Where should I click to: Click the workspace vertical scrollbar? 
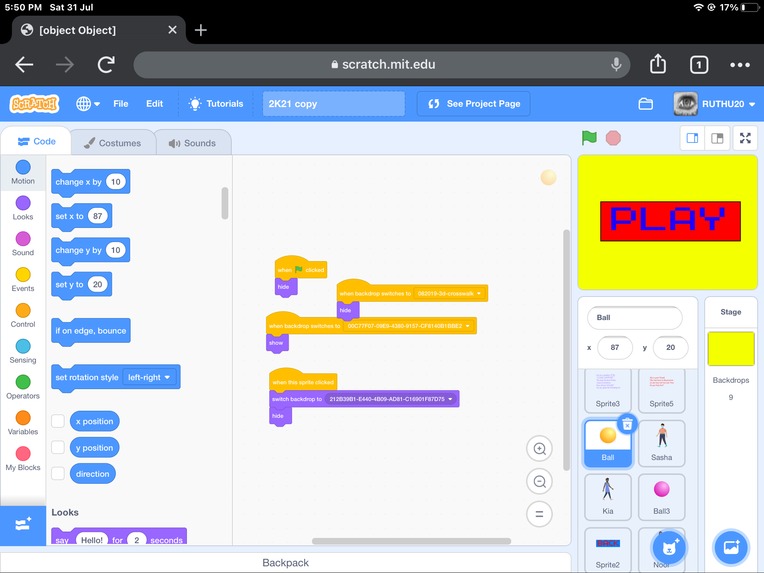pyautogui.click(x=567, y=350)
